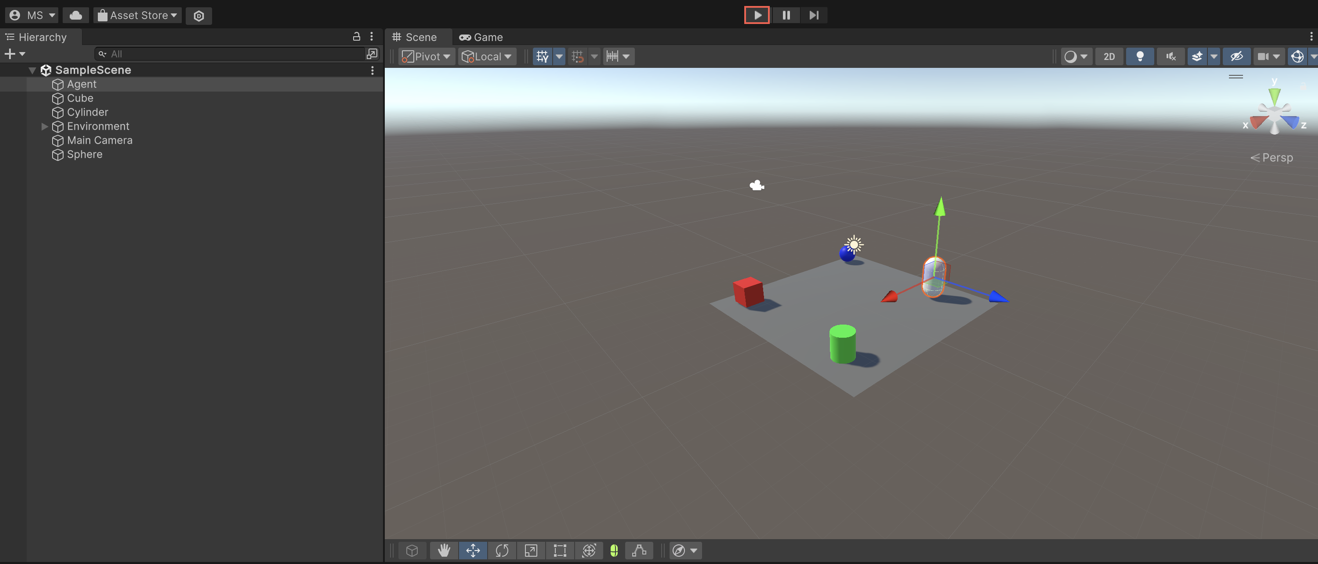Image resolution: width=1318 pixels, height=564 pixels.
Task: Select the Scene tab
Action: tap(415, 37)
